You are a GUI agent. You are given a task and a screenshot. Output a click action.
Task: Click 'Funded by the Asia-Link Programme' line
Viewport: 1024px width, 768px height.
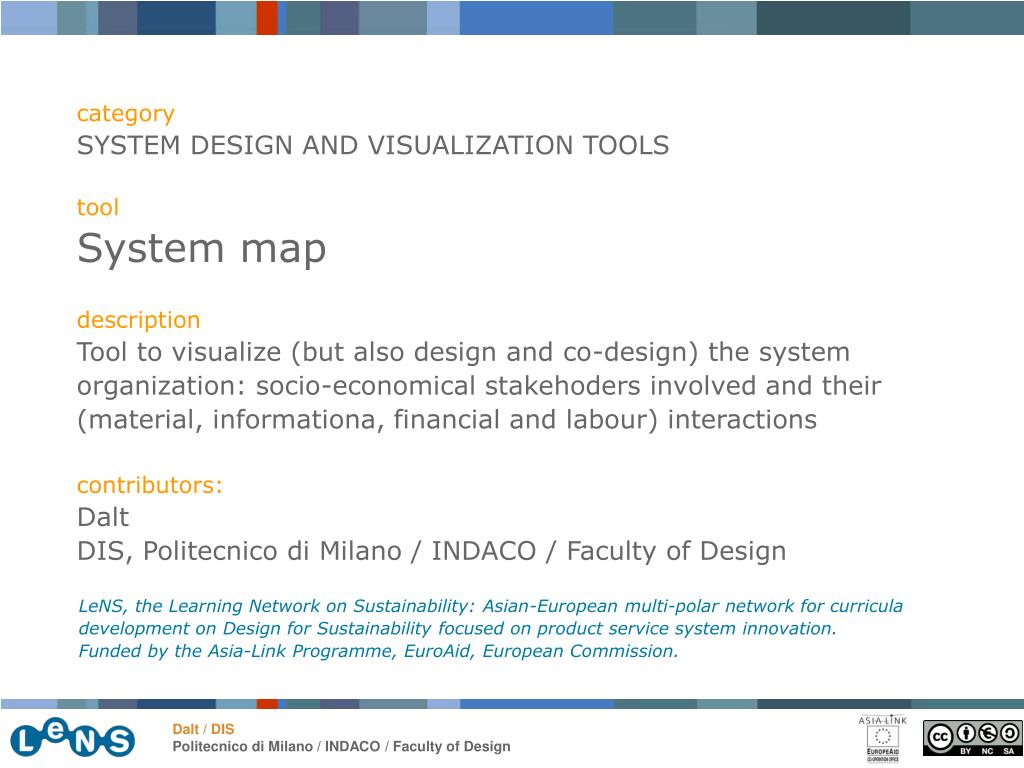[x=378, y=651]
